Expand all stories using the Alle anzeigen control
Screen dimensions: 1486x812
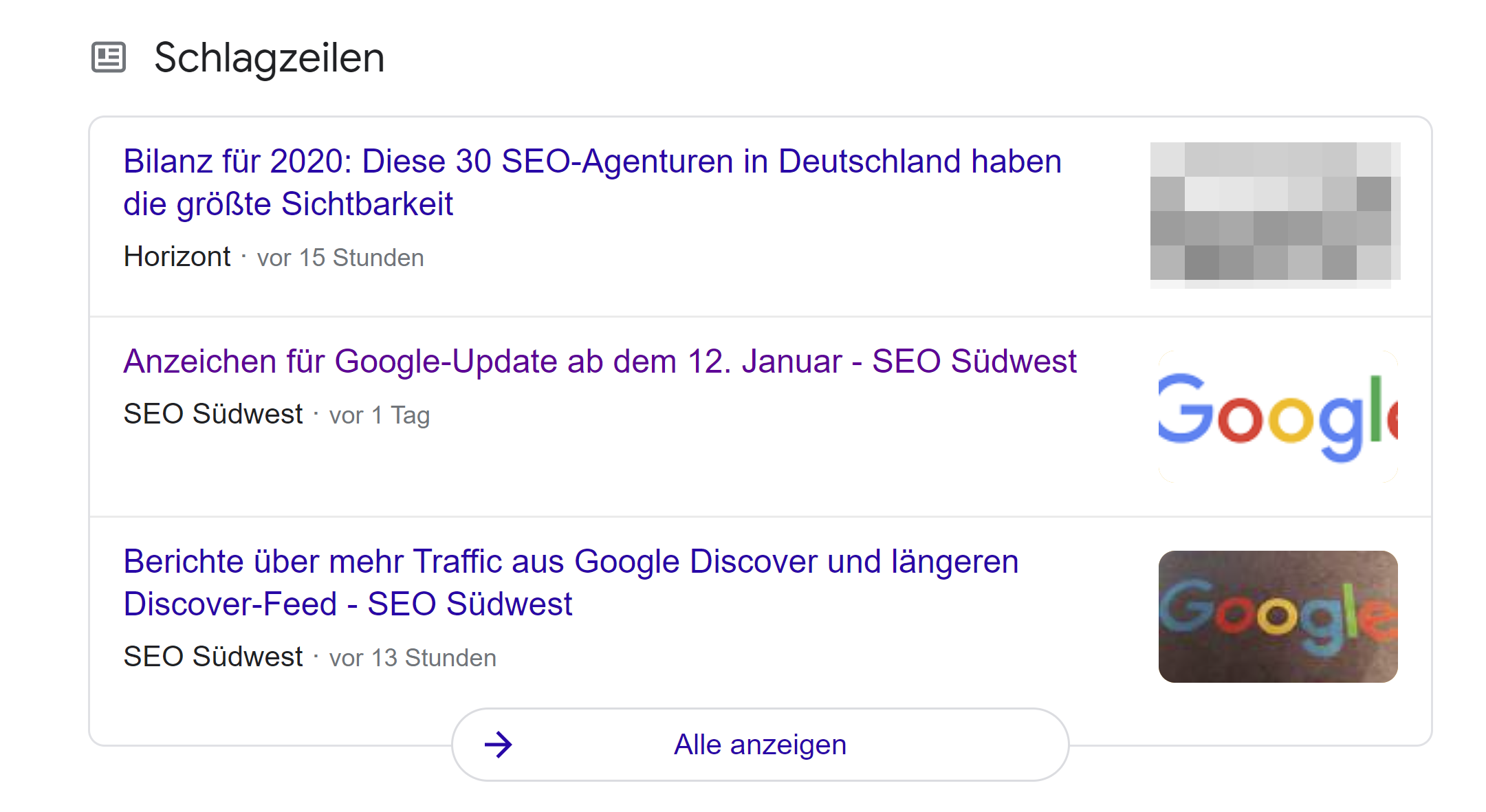(x=759, y=745)
